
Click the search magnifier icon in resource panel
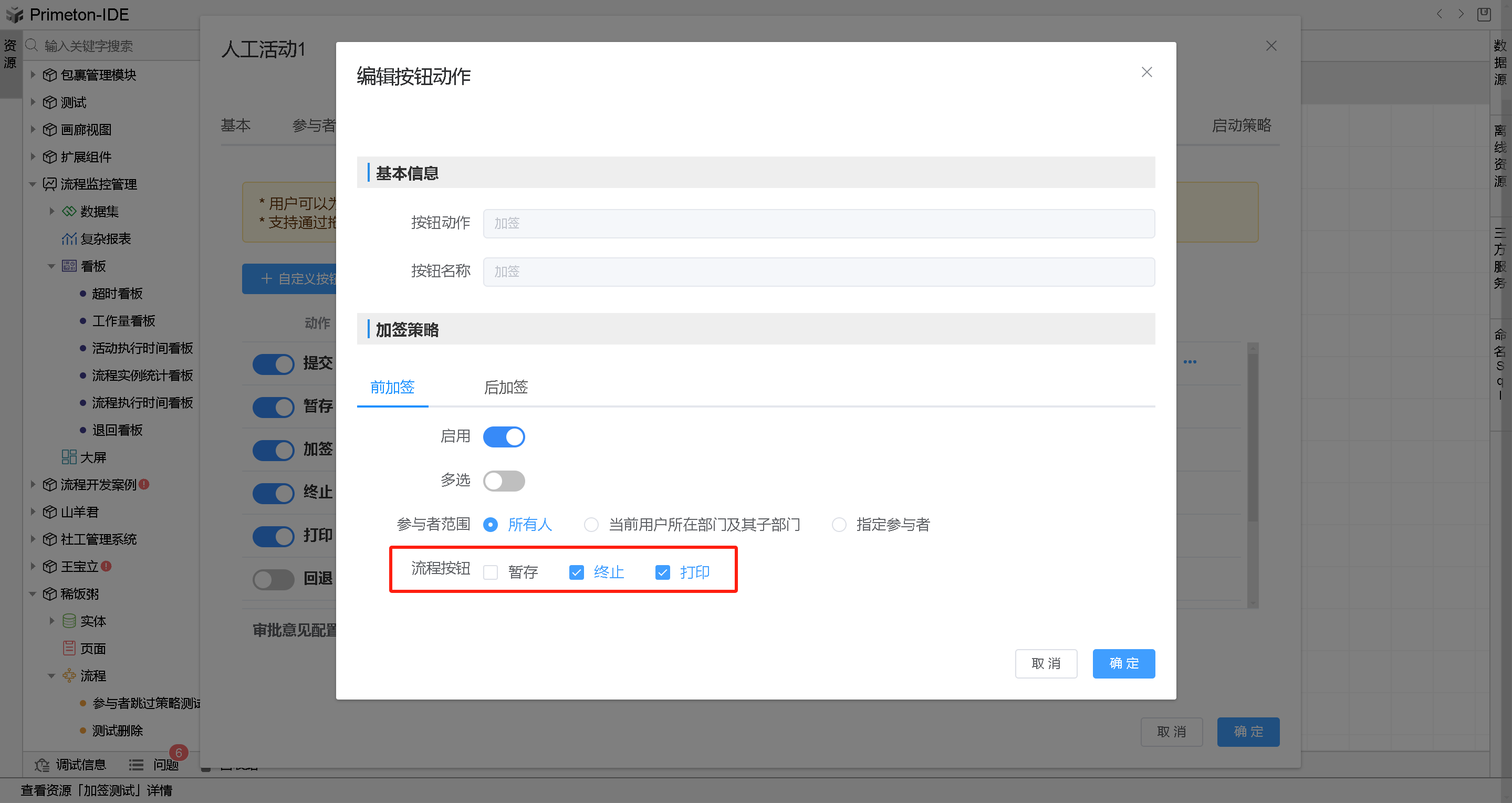32,45
